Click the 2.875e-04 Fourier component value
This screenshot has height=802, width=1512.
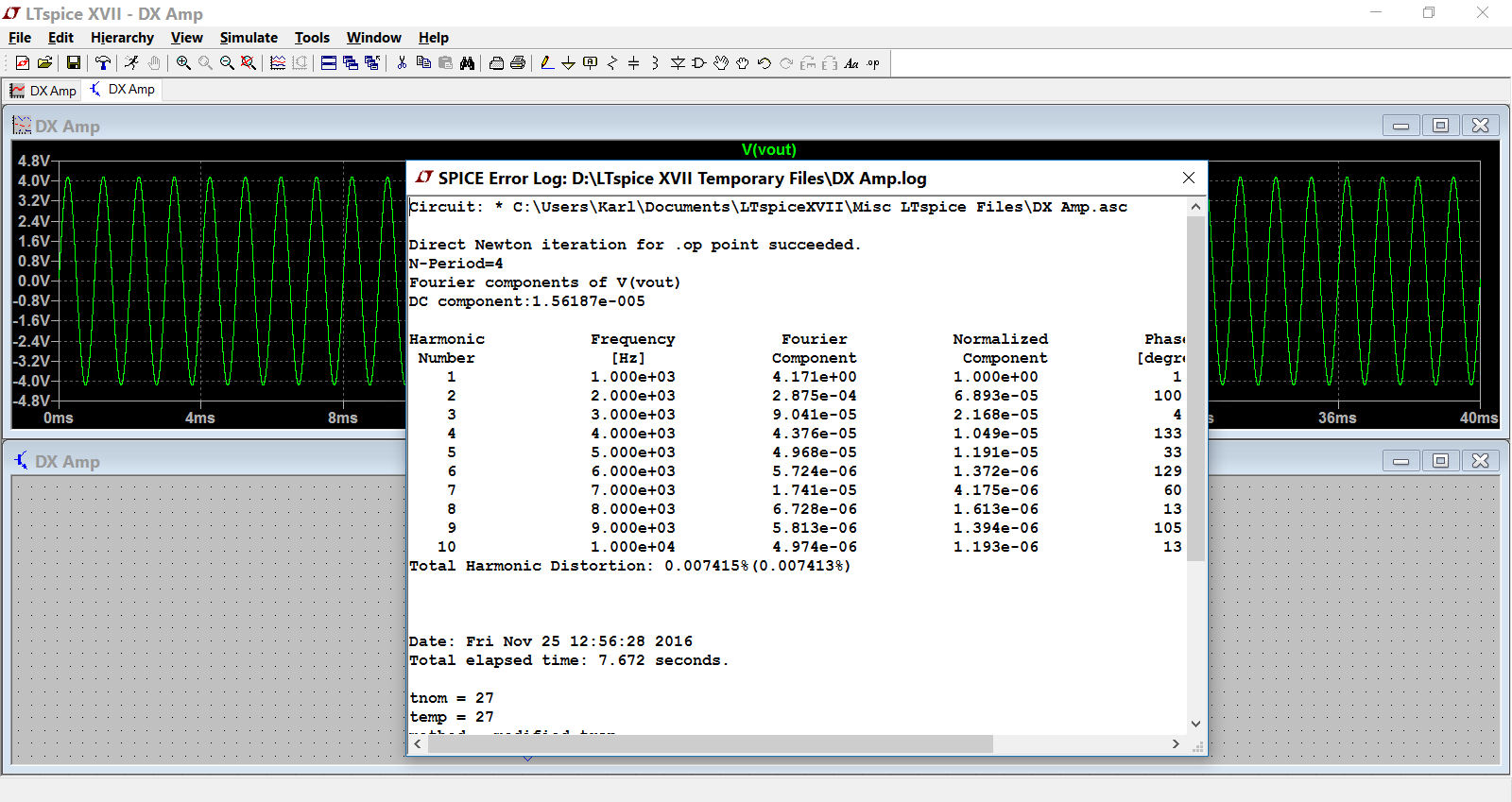click(x=815, y=396)
